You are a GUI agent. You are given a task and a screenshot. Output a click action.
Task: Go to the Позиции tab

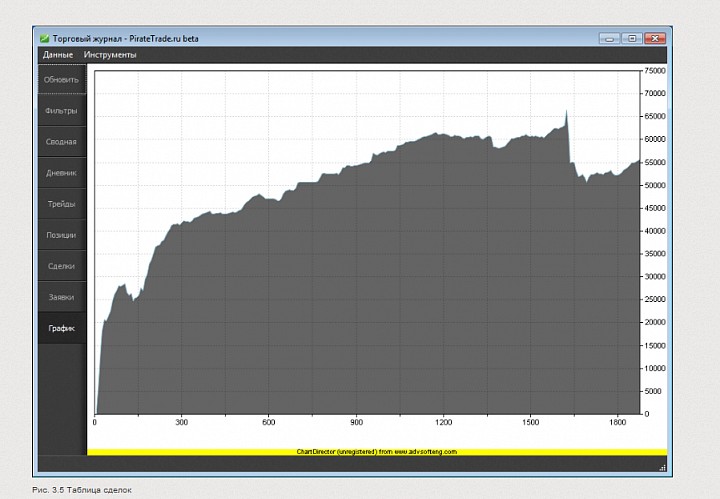[62, 235]
